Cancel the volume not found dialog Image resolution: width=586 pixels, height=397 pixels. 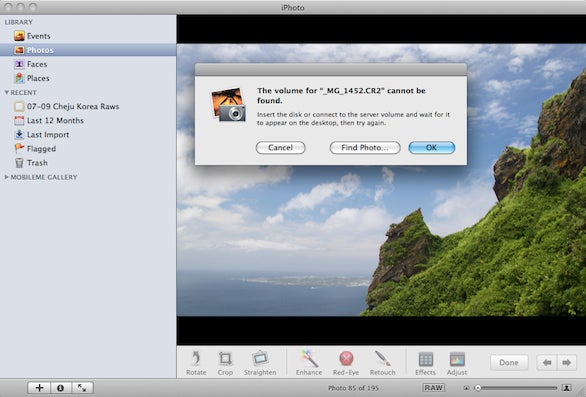280,148
